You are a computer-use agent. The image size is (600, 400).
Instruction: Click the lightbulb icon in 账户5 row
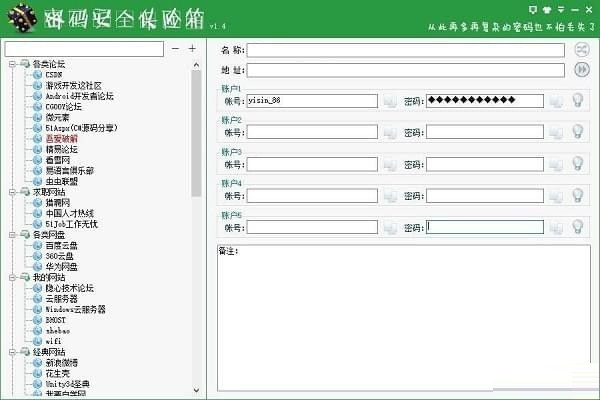pyautogui.click(x=577, y=227)
